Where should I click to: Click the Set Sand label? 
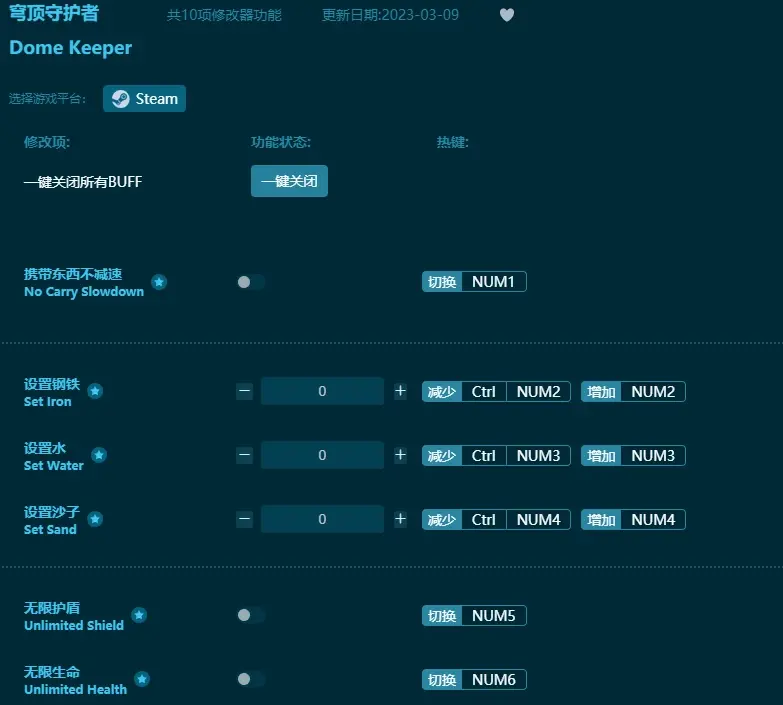pyautogui.click(x=50, y=529)
